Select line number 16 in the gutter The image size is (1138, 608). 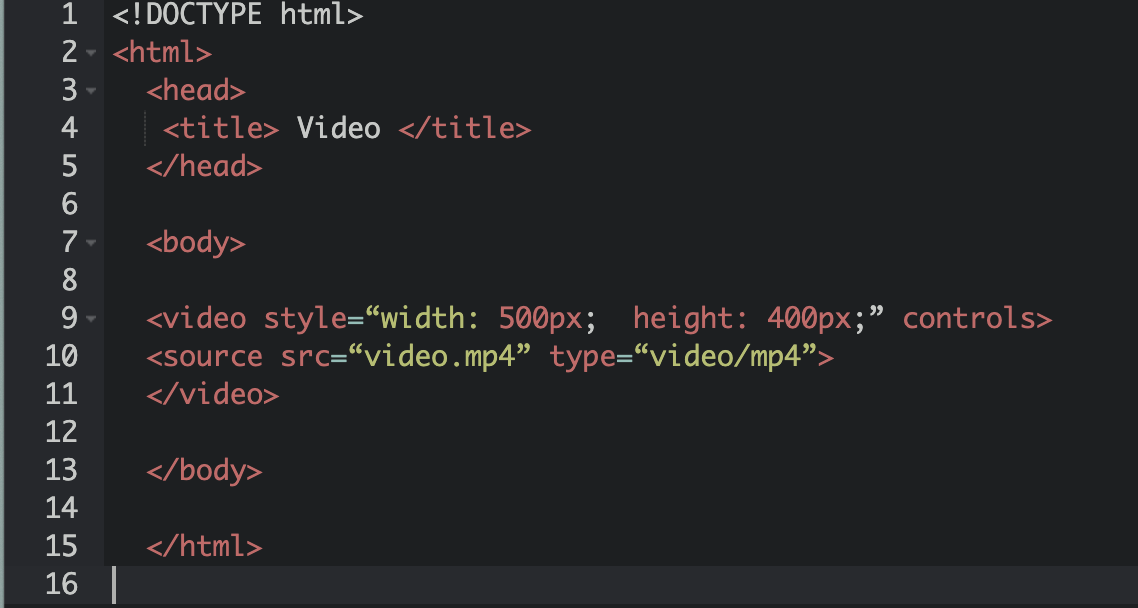point(61,584)
